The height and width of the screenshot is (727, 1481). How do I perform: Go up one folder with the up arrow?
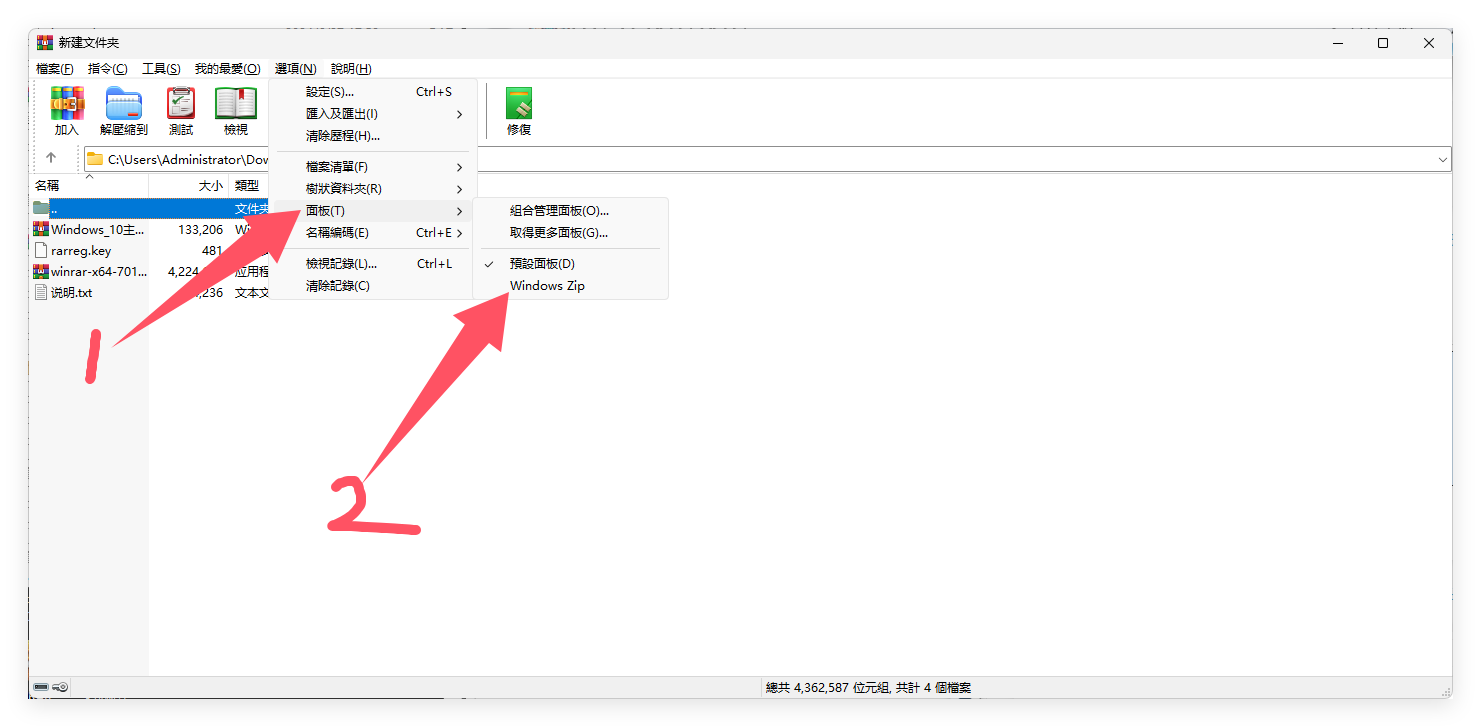(x=51, y=158)
